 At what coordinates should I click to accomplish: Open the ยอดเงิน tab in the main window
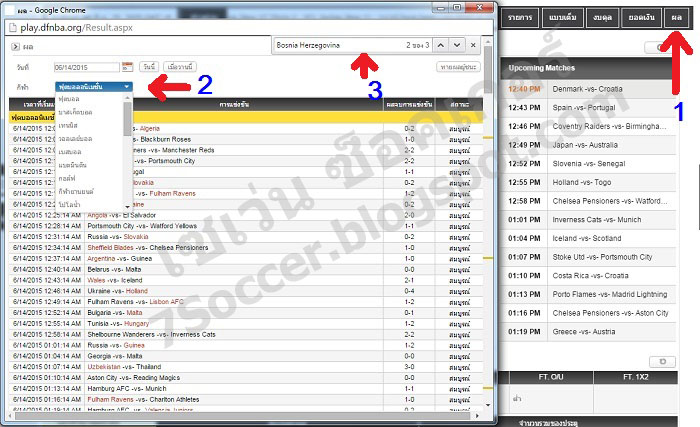pos(641,18)
